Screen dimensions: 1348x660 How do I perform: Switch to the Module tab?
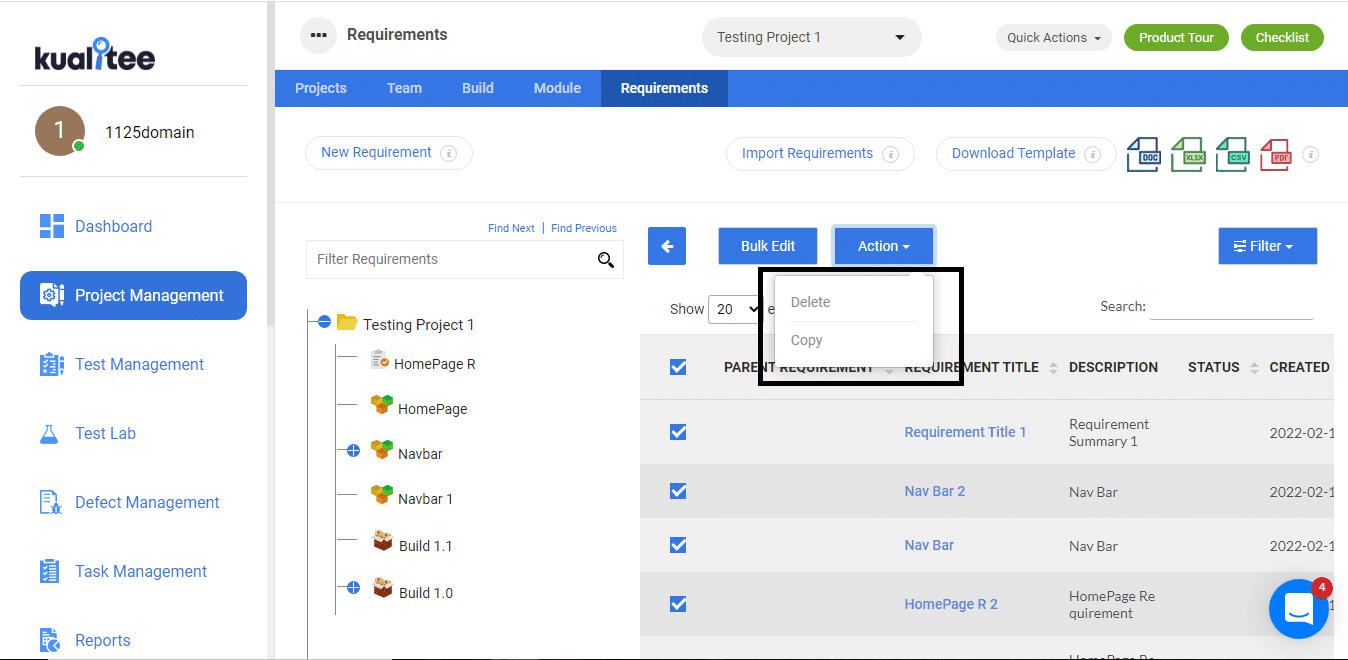pos(557,88)
